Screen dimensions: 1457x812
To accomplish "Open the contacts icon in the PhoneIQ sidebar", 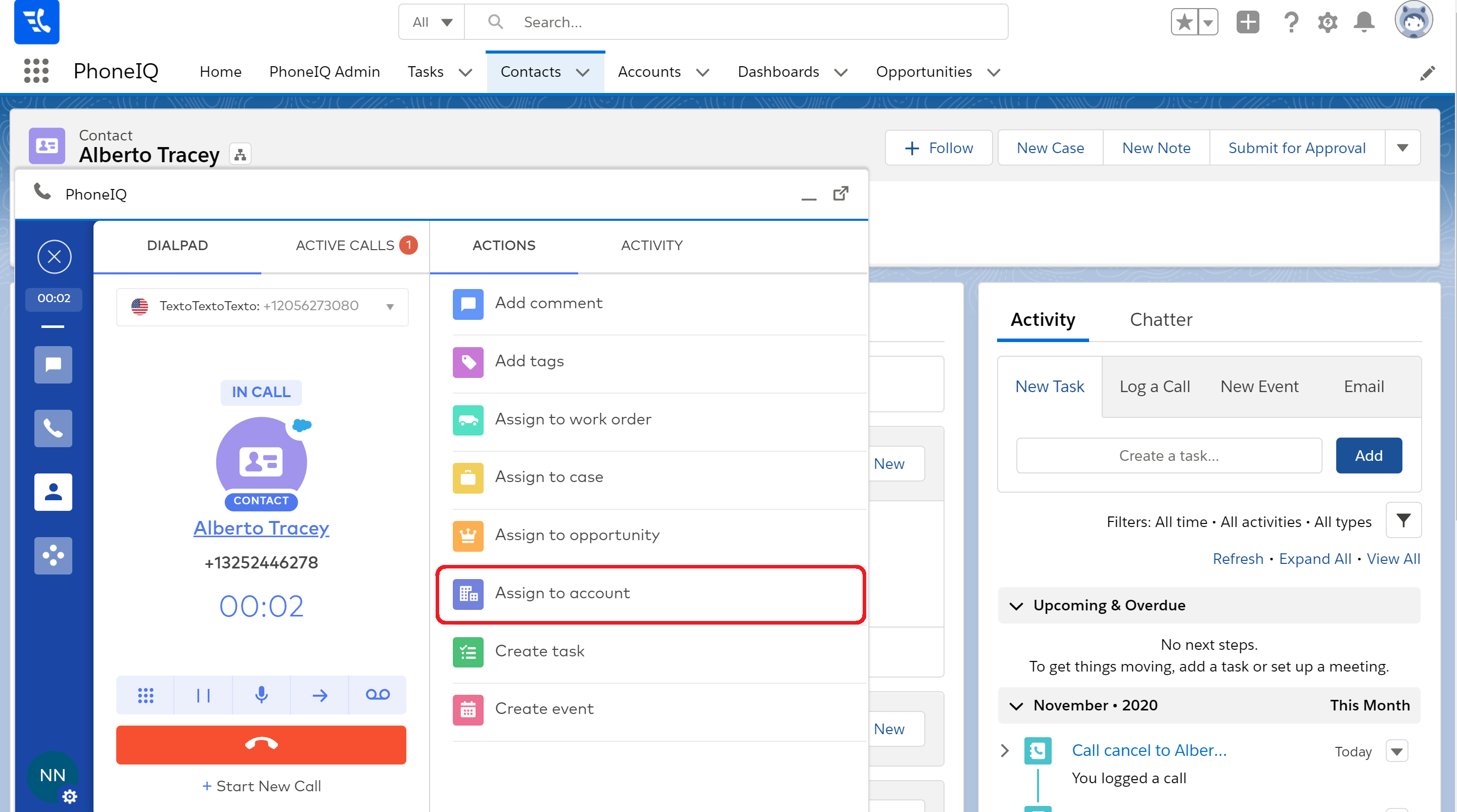I will coord(53,491).
